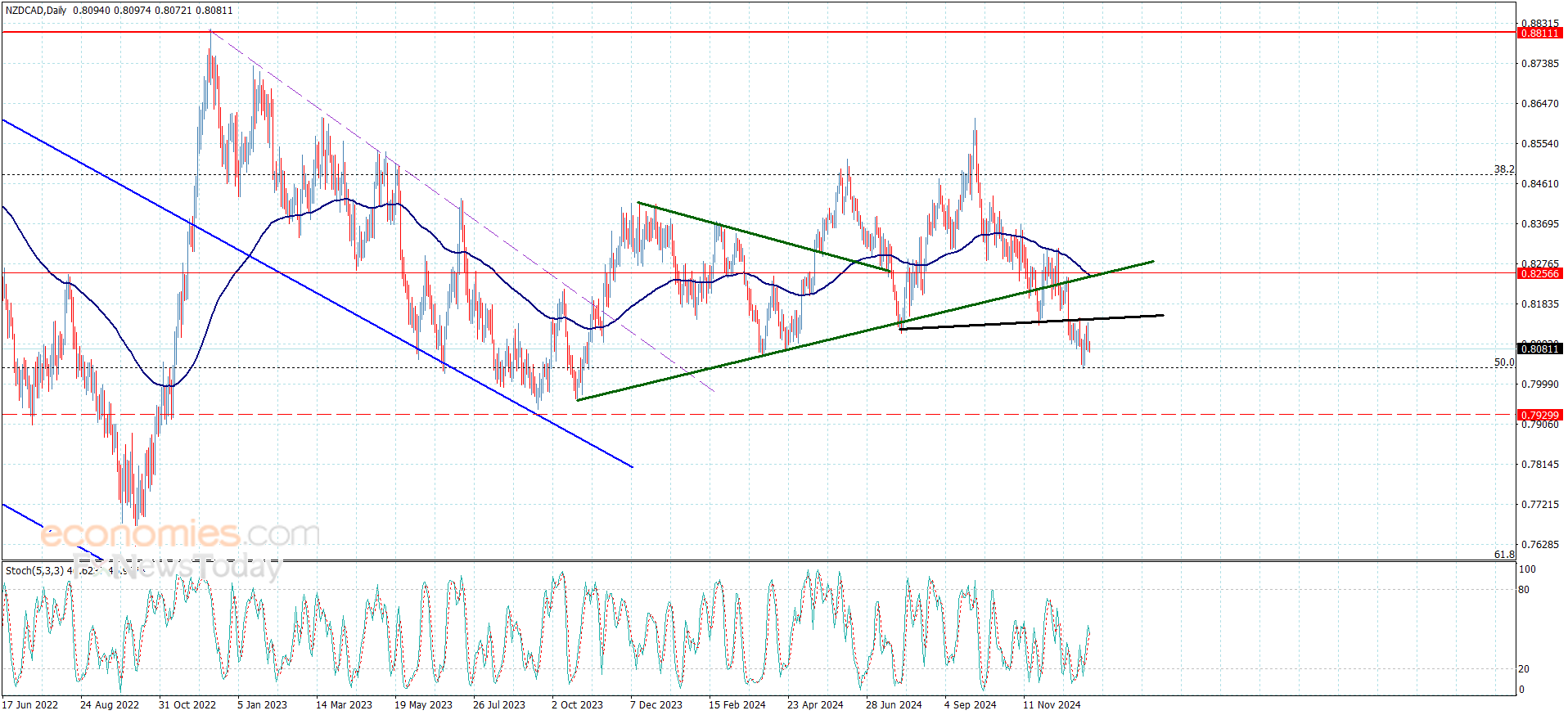Select the 38.2 Fibonacci level label
The image size is (1568, 715).
pos(1504,169)
